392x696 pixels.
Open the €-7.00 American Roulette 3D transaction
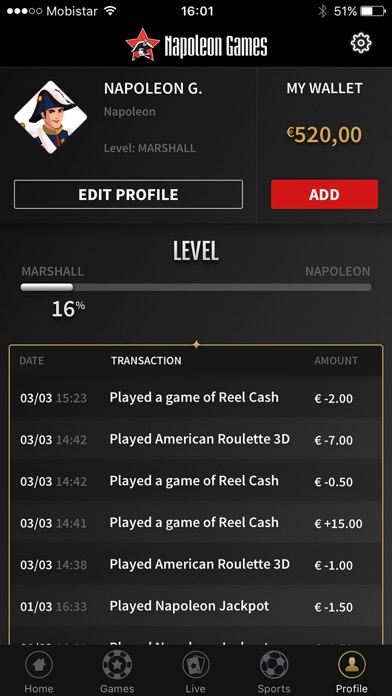tap(196, 439)
